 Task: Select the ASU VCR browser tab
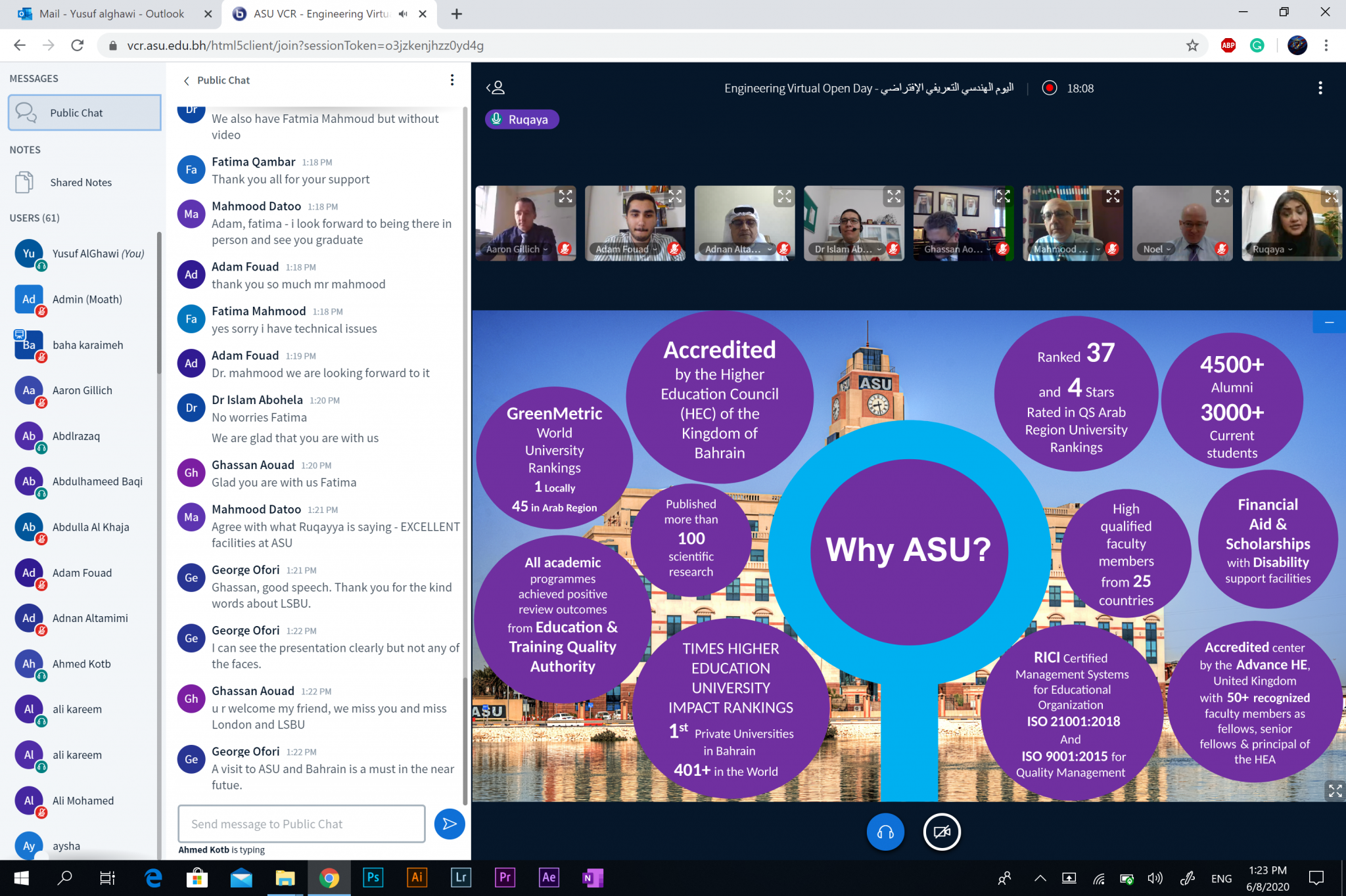click(322, 14)
